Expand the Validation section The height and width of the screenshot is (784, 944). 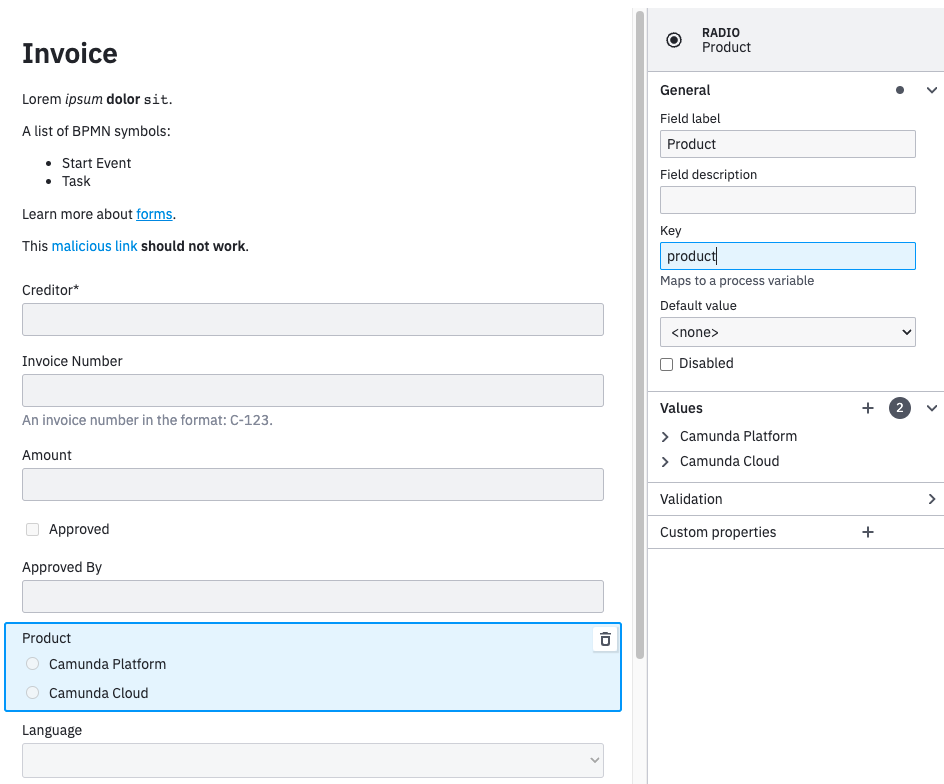(x=931, y=498)
